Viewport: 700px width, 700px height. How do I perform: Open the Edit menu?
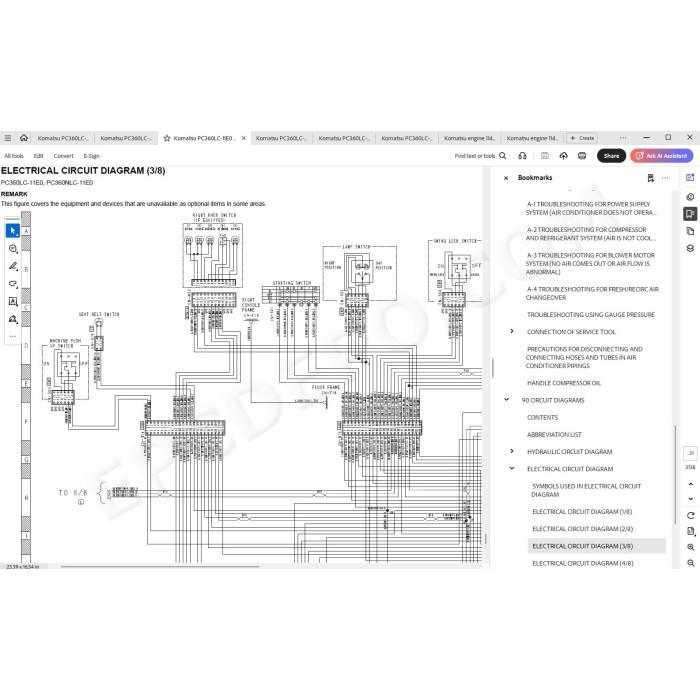coord(38,156)
